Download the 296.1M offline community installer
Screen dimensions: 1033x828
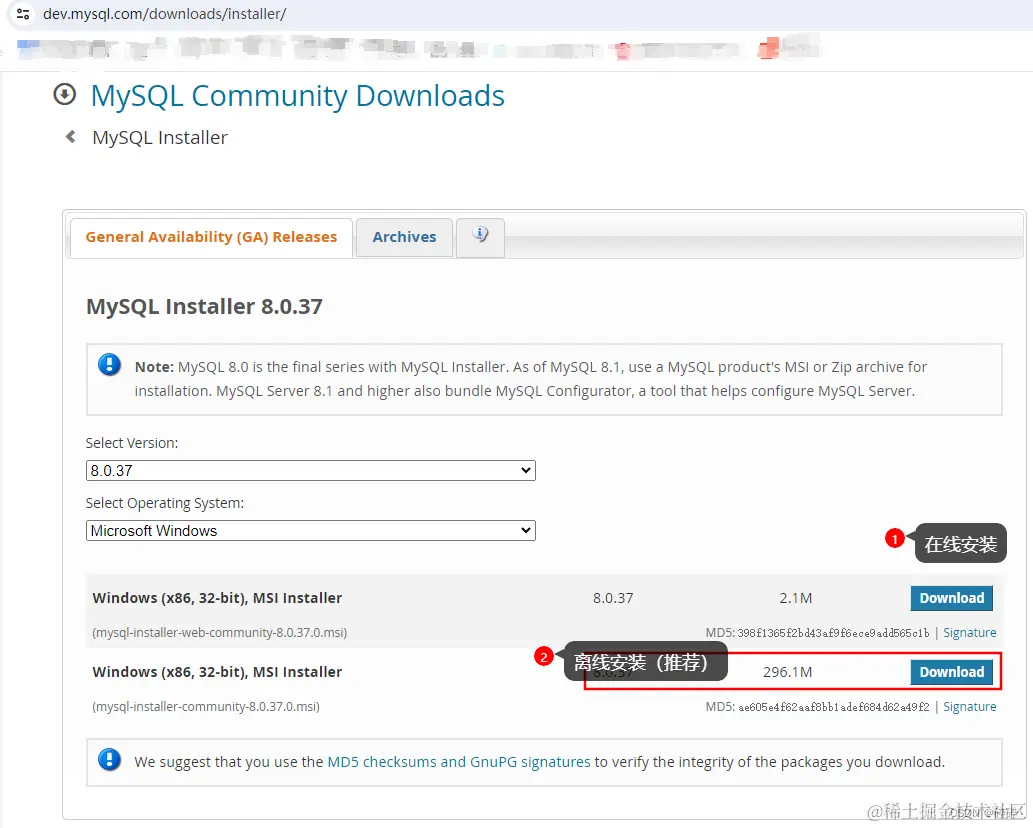click(951, 672)
